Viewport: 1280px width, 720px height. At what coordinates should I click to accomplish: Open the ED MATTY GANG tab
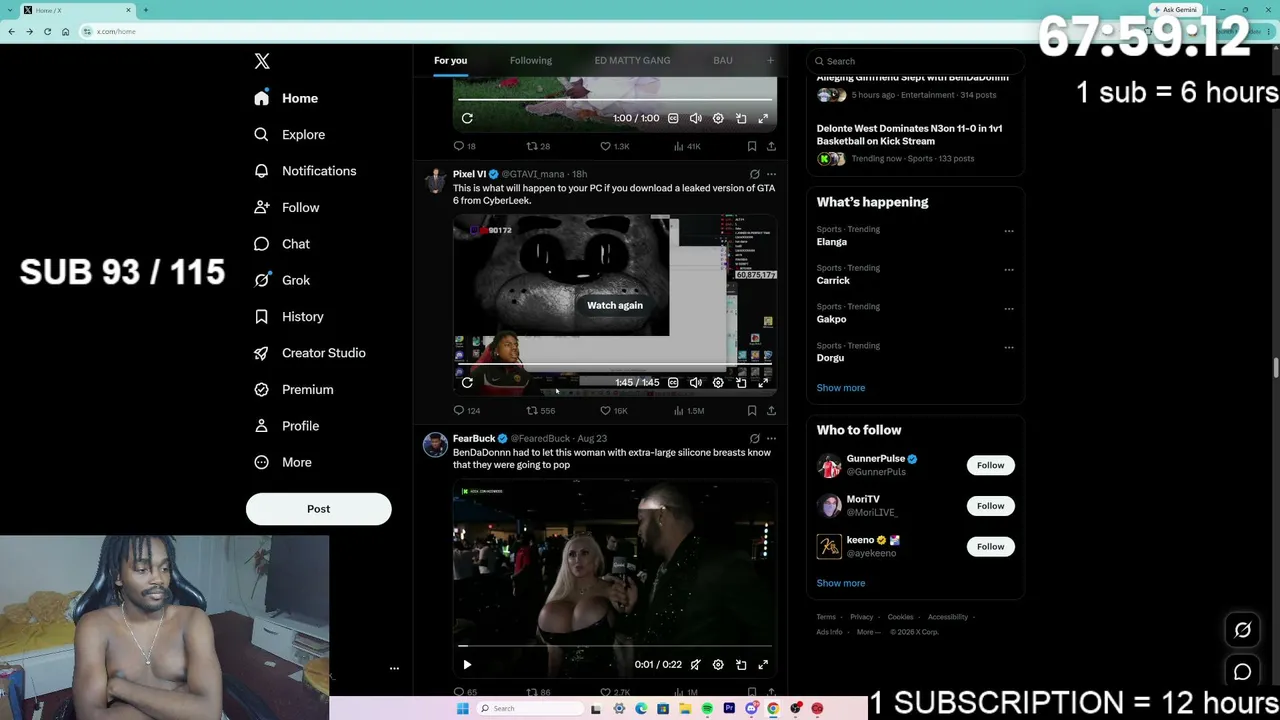(632, 61)
